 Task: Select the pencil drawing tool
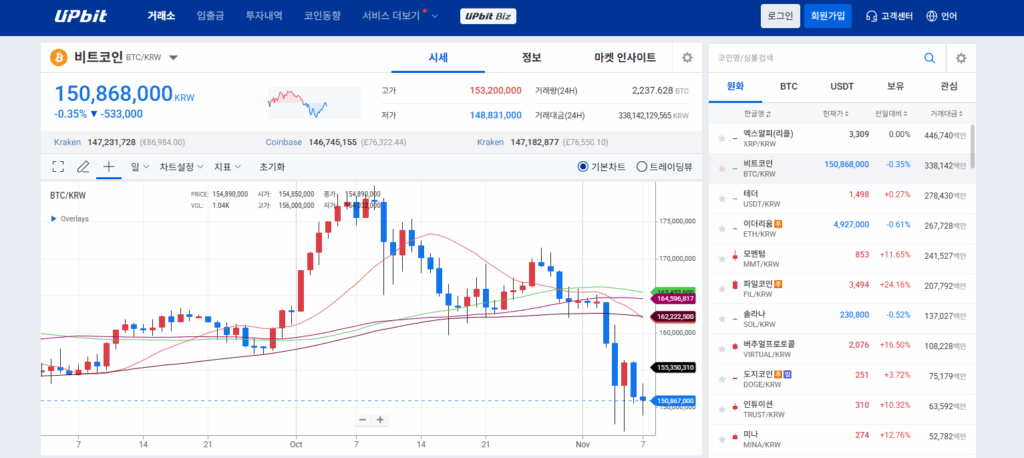[83, 167]
